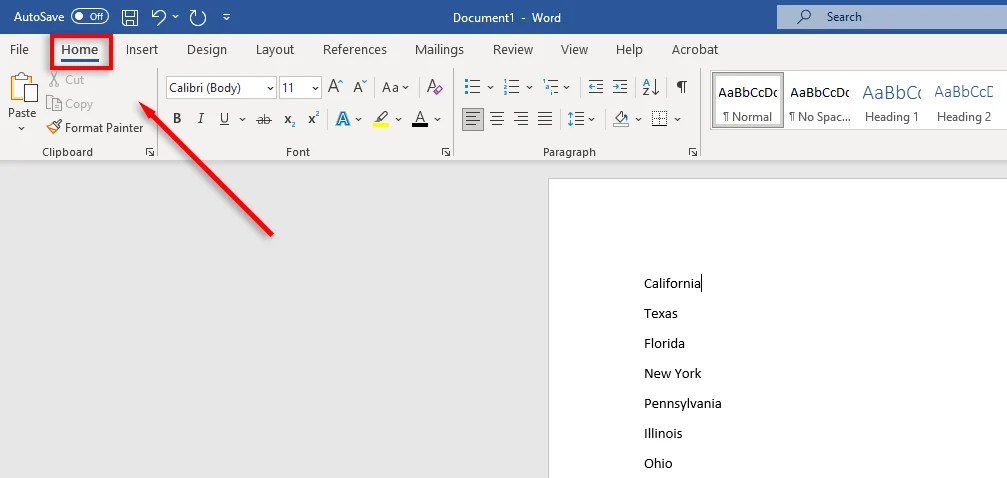Select the Mailings tab
The width and height of the screenshot is (1007, 478).
[439, 49]
